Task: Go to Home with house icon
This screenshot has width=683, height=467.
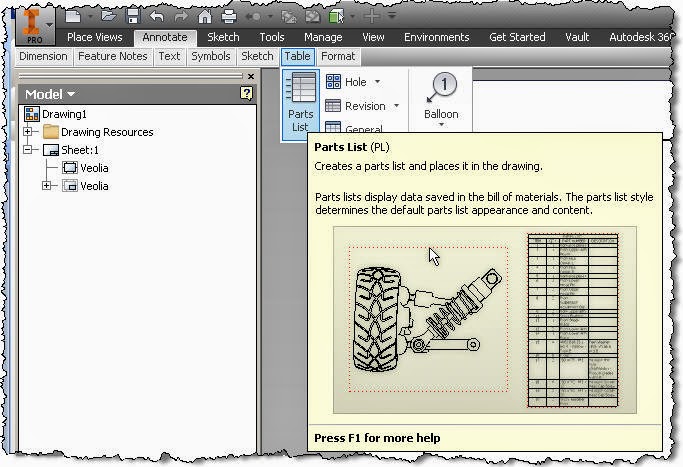Action: pyautogui.click(x=205, y=17)
